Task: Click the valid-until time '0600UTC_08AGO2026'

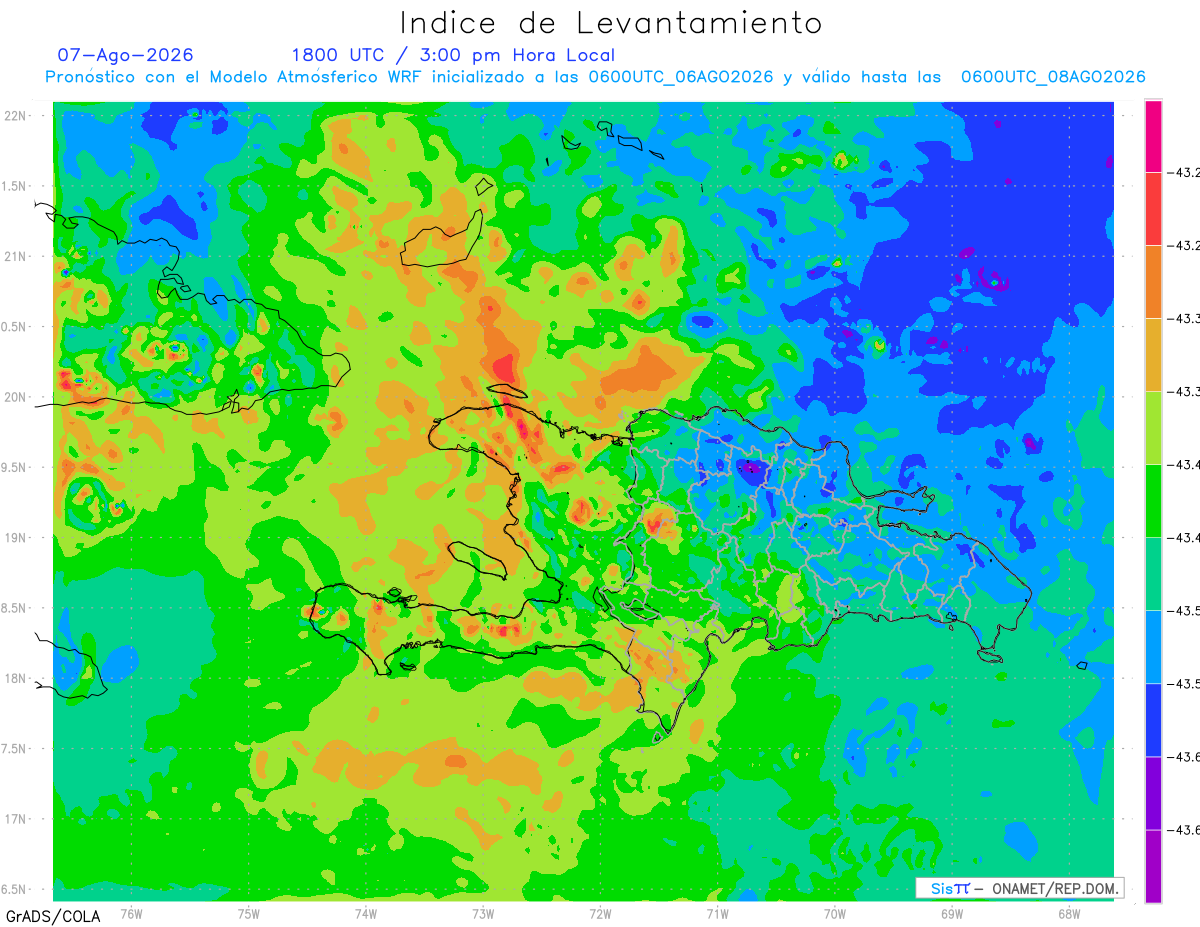Action: (1053, 77)
